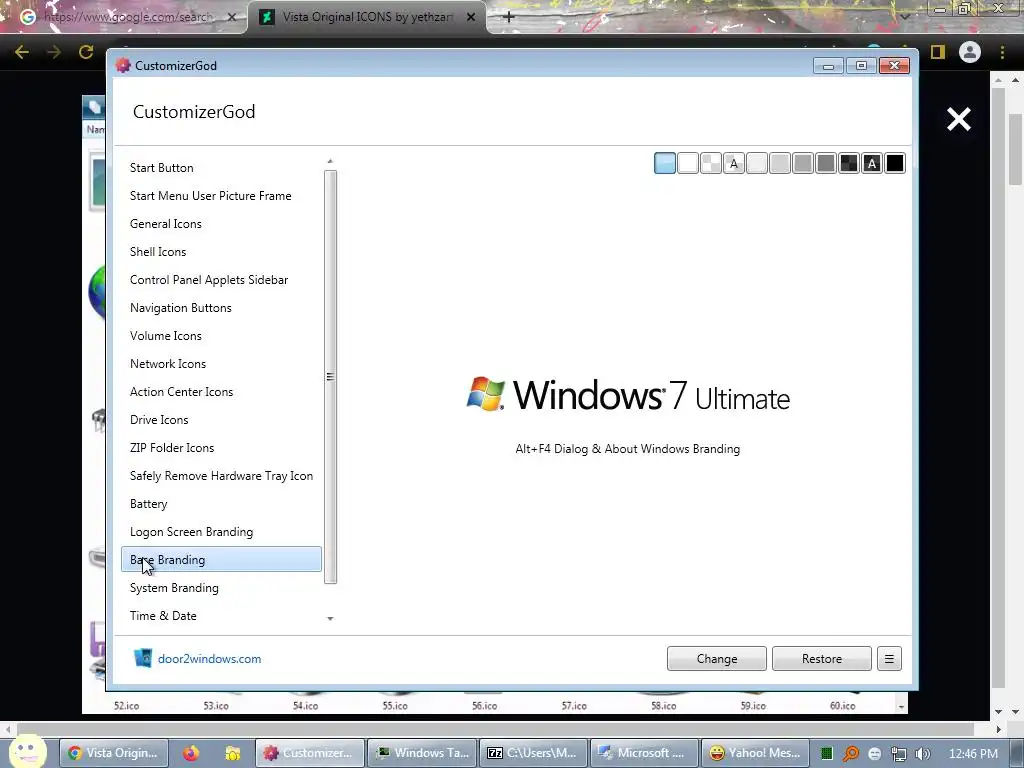Select Shell Icons in the list

221,252
